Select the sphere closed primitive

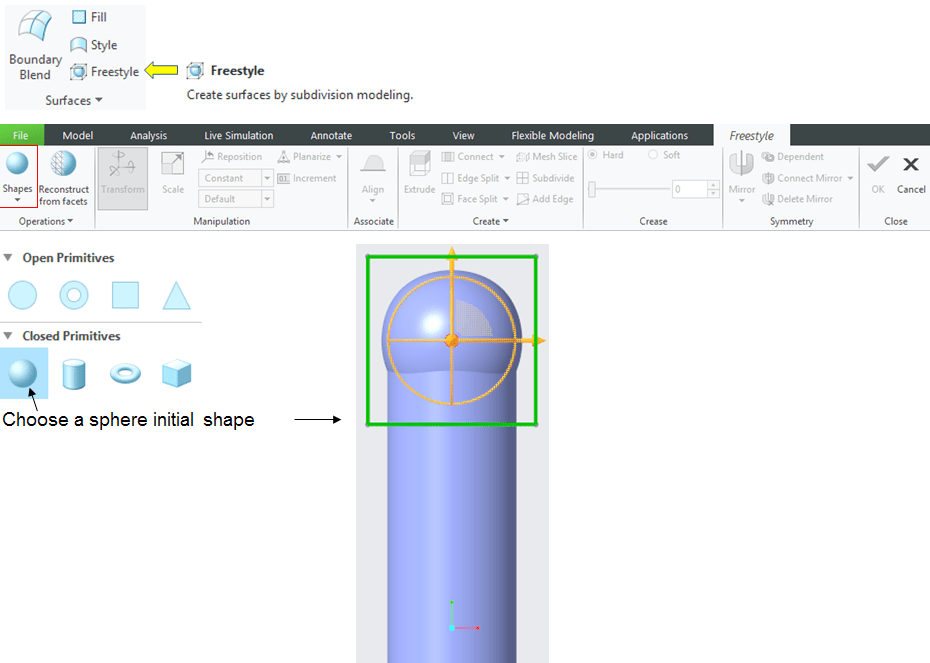coord(23,373)
